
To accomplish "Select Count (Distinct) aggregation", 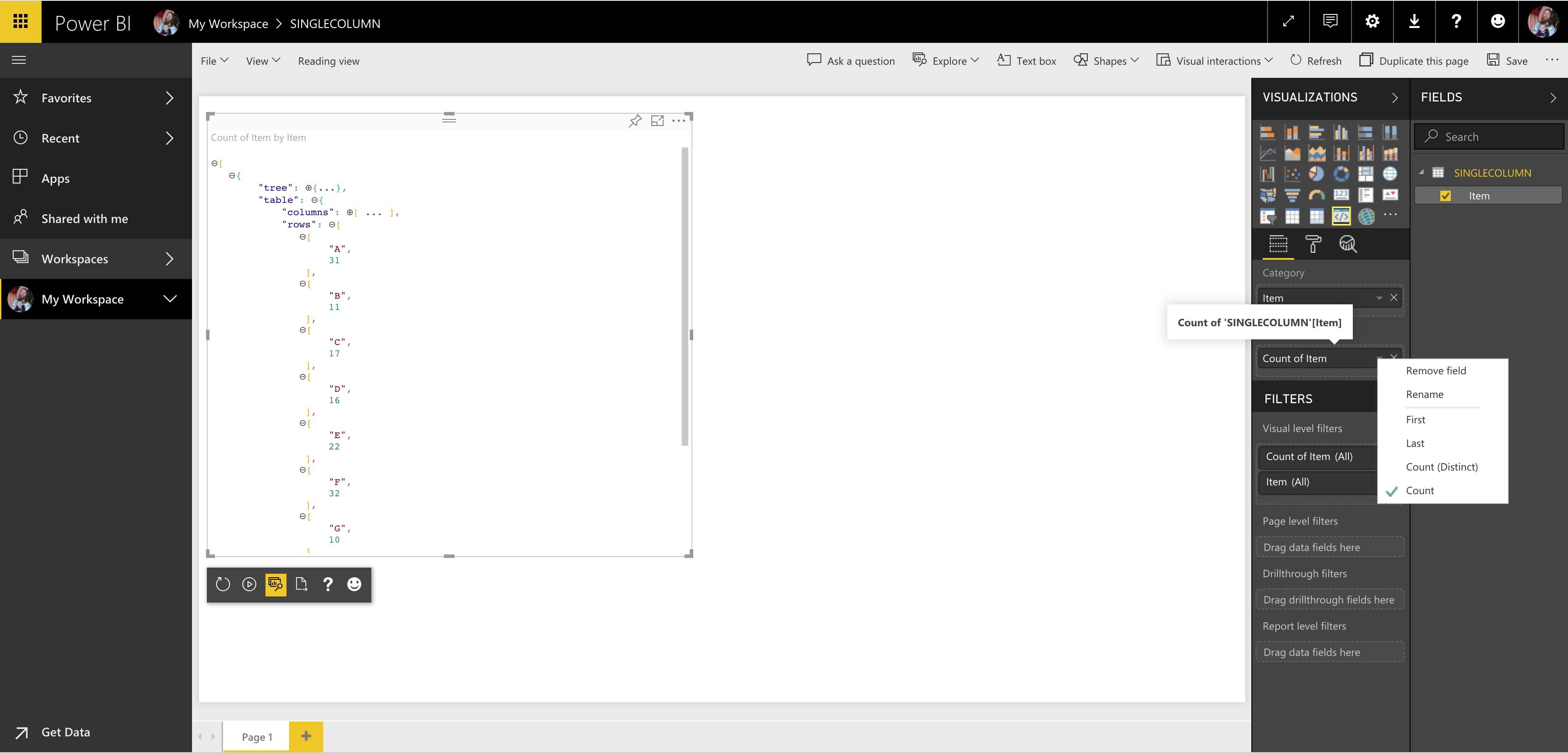I will [x=1442, y=467].
